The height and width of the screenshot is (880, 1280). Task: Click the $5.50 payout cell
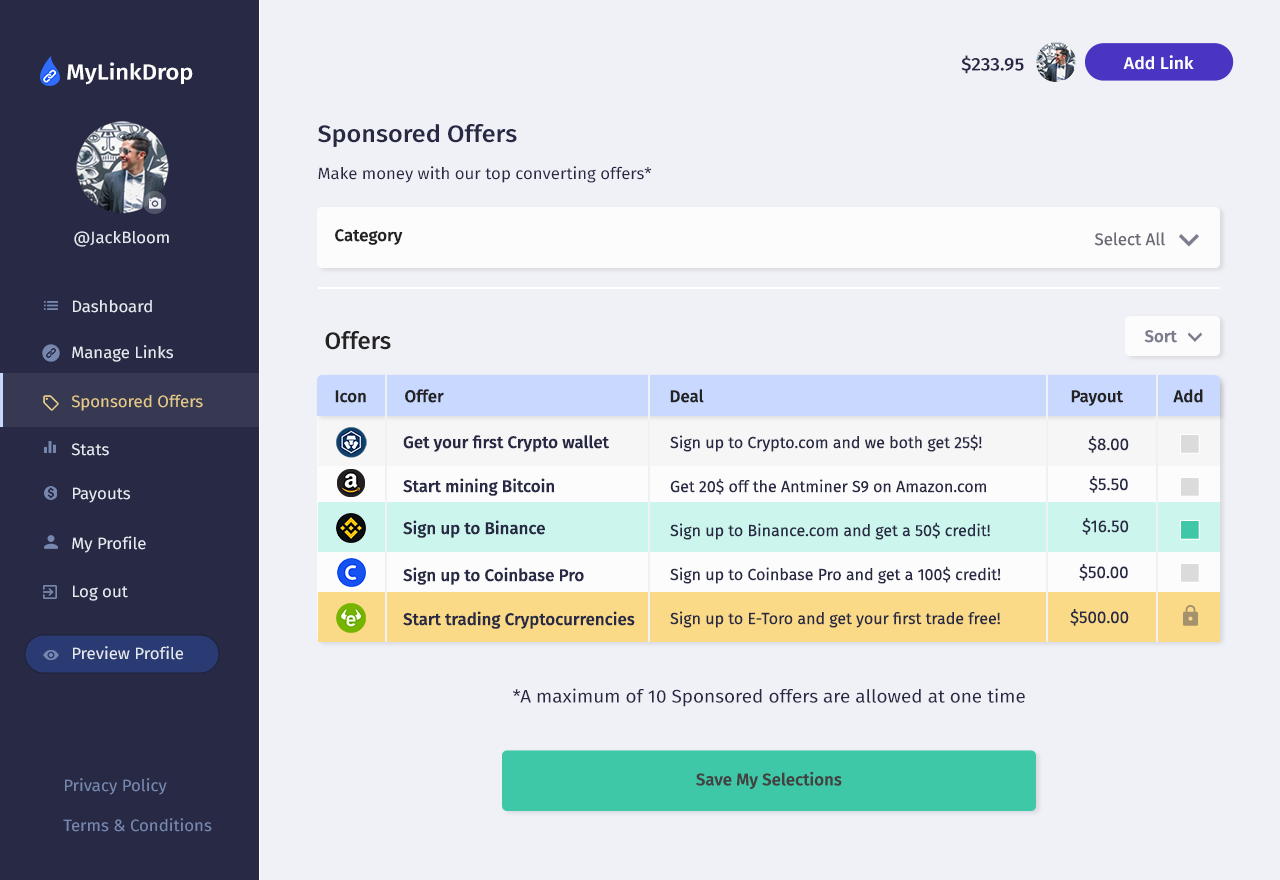pyautogui.click(x=1108, y=484)
